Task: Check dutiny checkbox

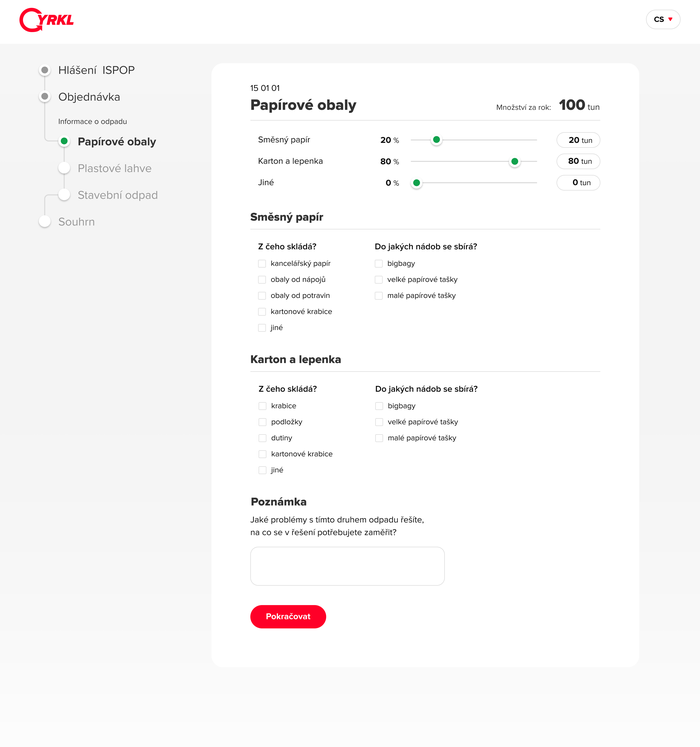Action: pos(262,438)
